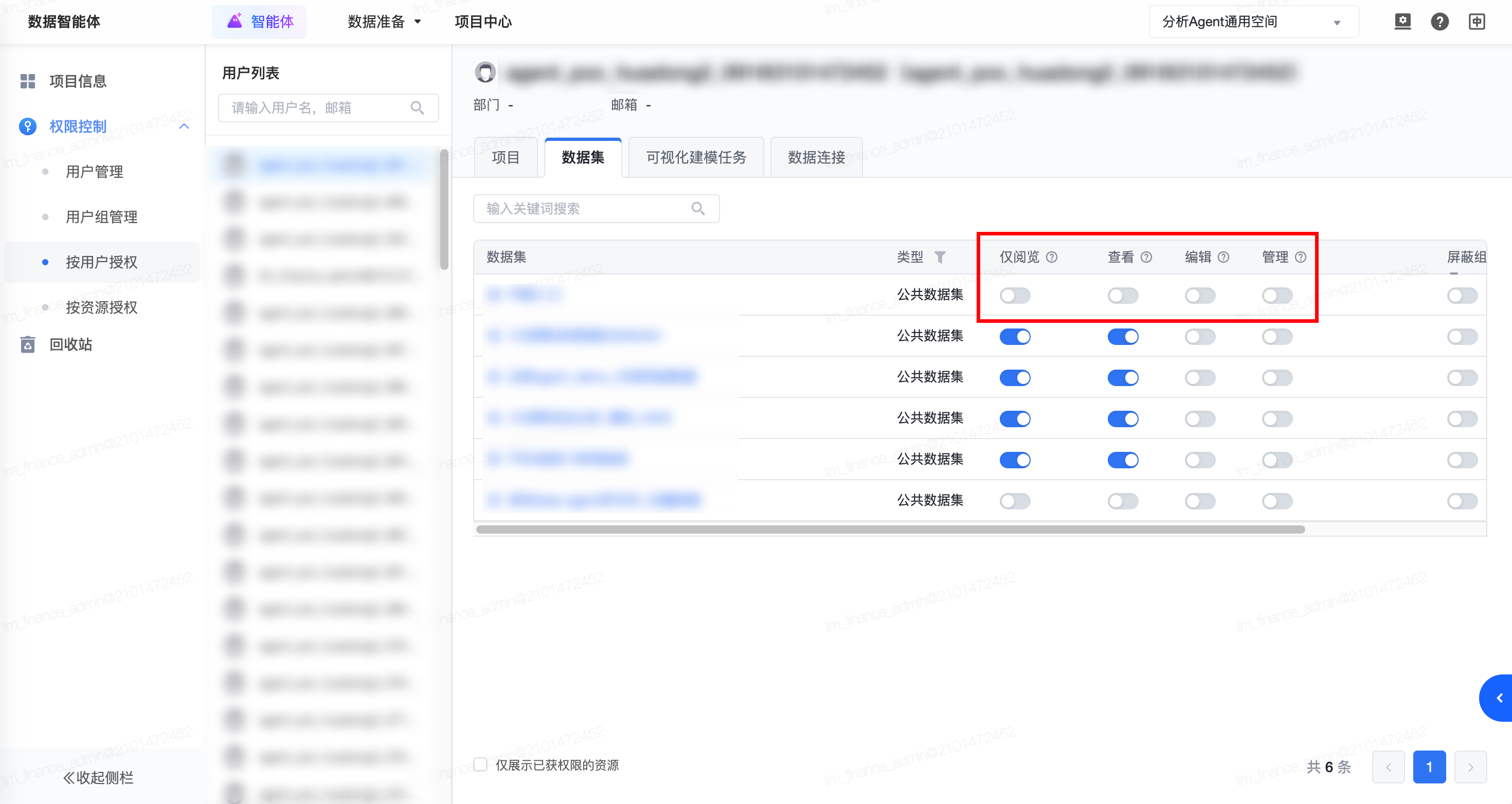The image size is (1512, 804).
Task: Click the user list search magnifier icon
Action: click(417, 108)
